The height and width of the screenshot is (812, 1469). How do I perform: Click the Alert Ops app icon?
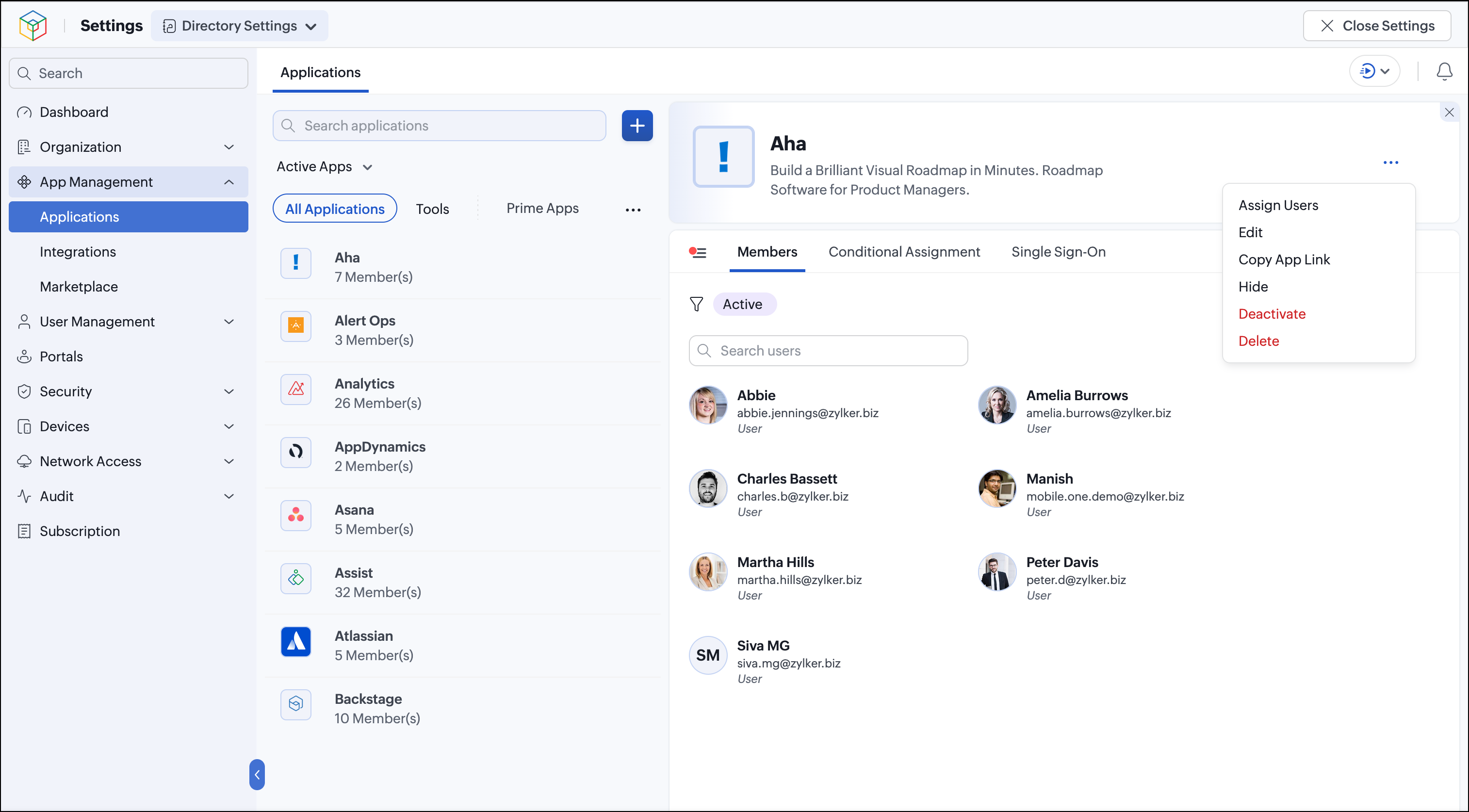coord(295,326)
